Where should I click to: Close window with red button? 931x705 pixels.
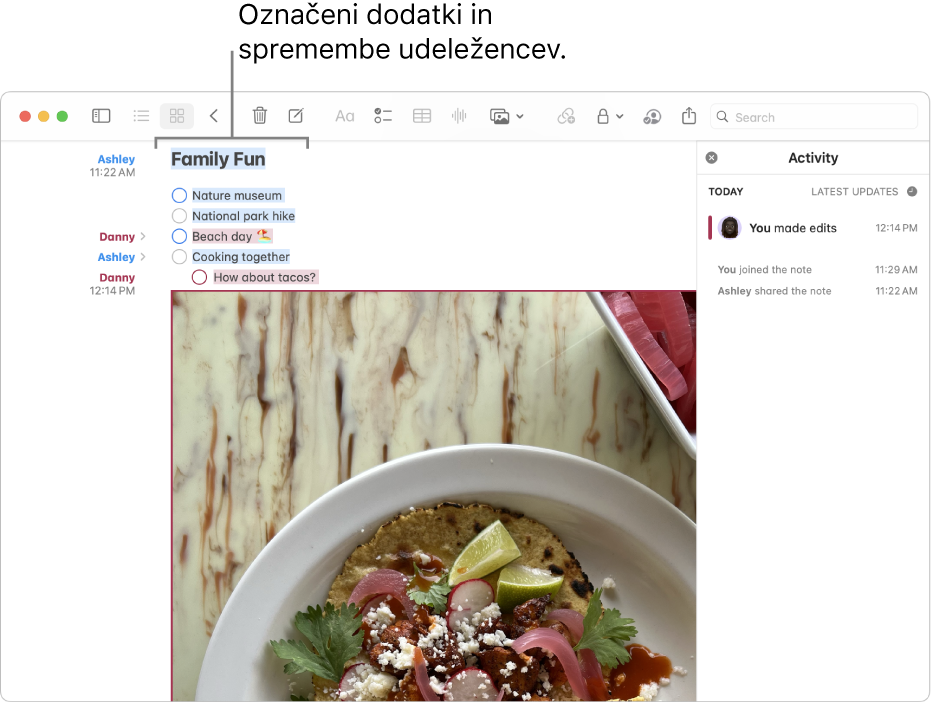[25, 116]
